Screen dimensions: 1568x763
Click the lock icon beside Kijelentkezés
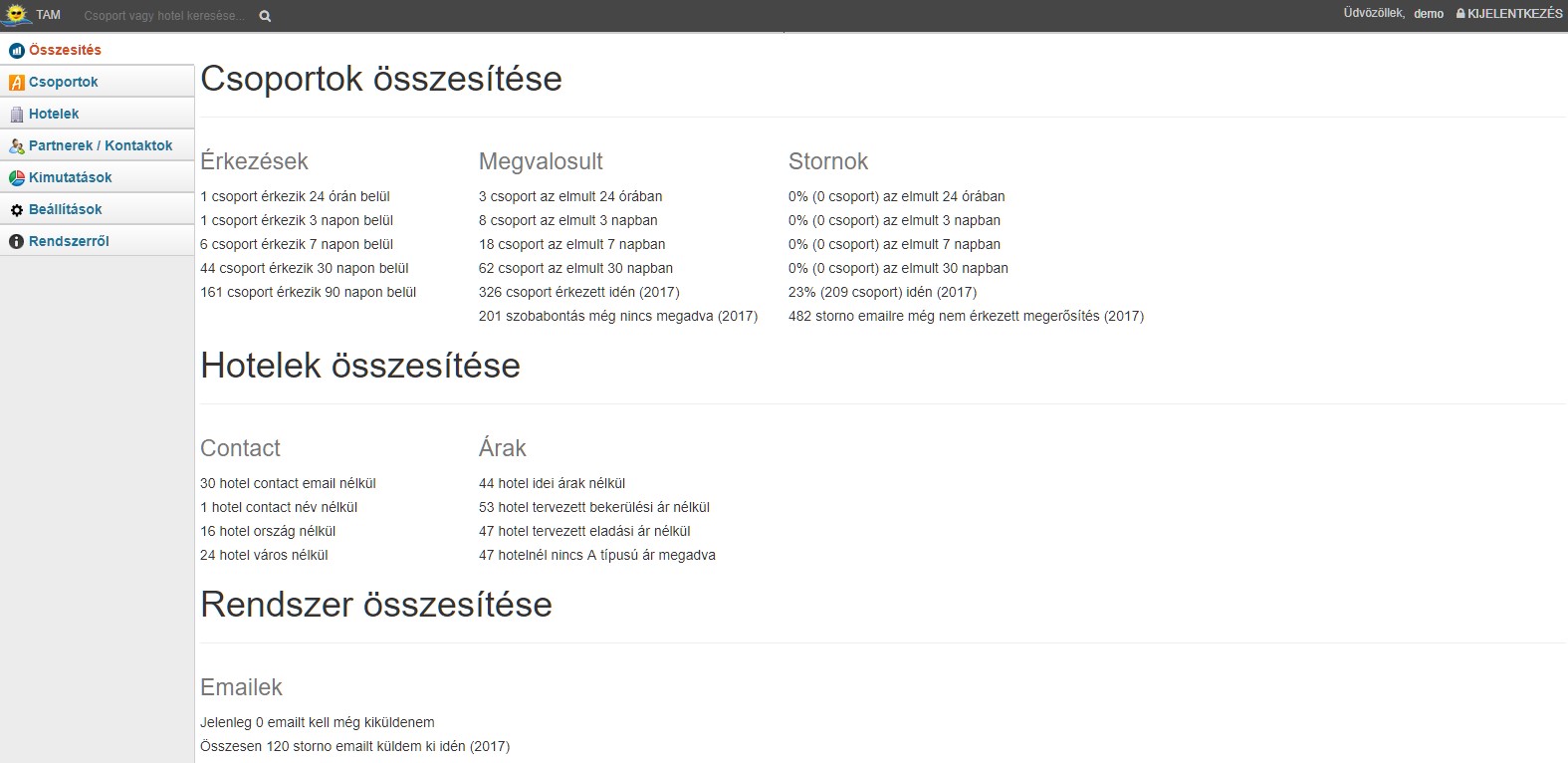tap(1460, 14)
